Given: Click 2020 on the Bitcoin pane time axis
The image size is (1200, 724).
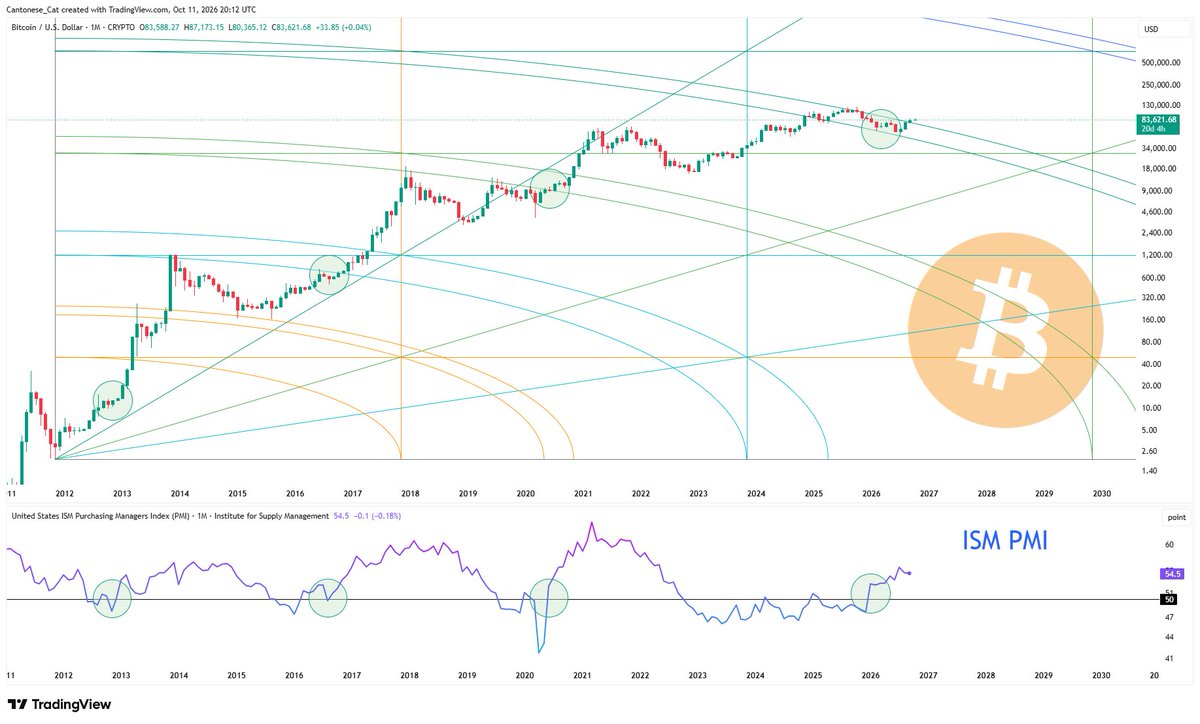Looking at the screenshot, I should click(526, 494).
